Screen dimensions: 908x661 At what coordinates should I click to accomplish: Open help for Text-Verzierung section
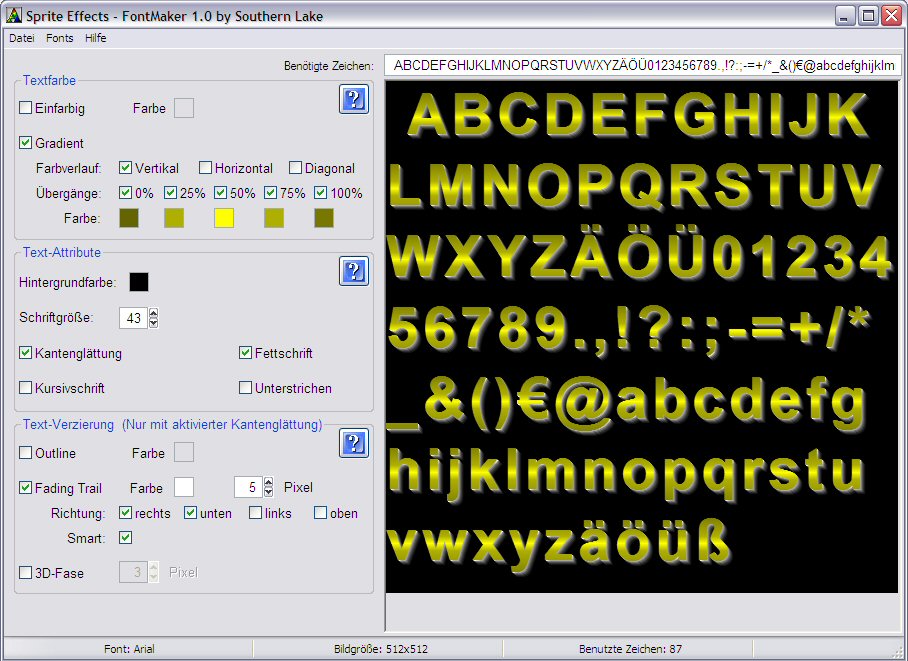(x=354, y=443)
